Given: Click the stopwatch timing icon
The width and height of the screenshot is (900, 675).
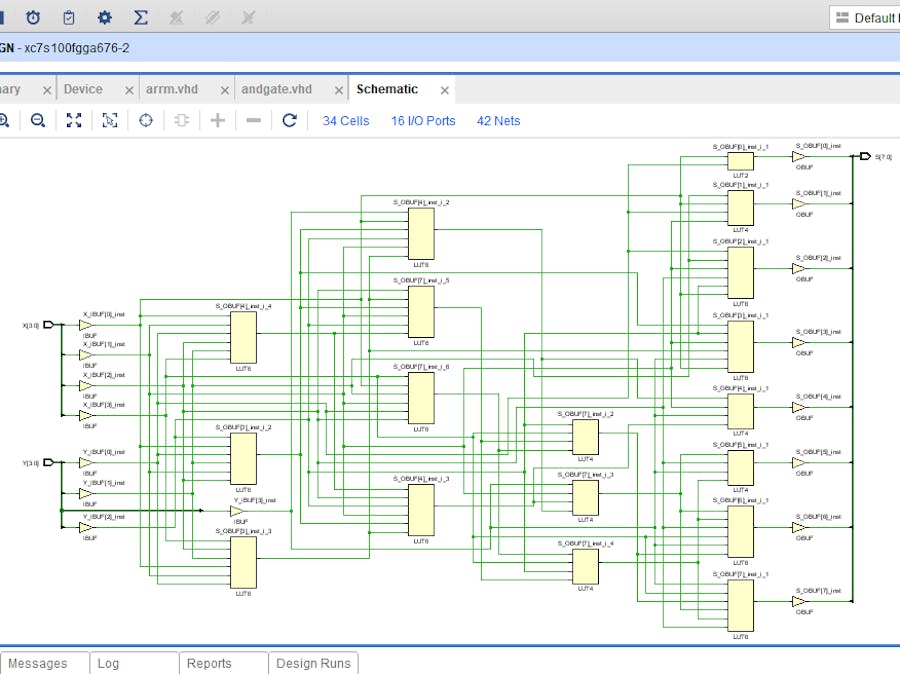Looking at the screenshot, I should pos(33,17).
